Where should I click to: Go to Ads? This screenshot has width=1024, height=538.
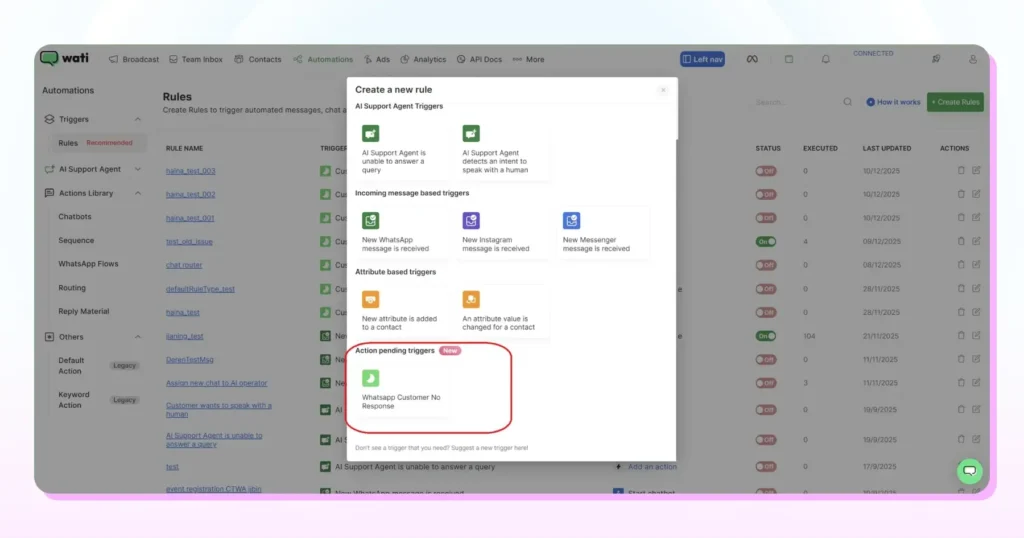(x=377, y=59)
